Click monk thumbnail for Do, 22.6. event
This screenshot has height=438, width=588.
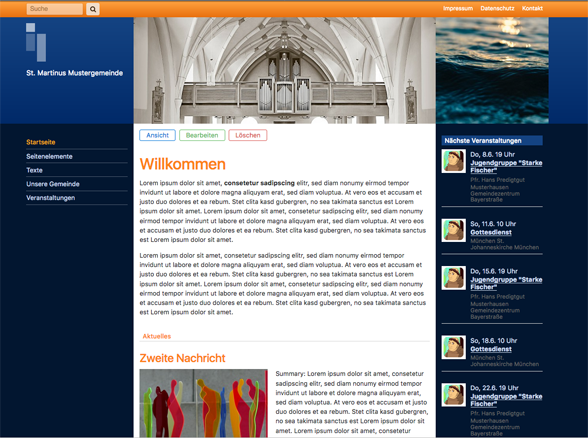click(454, 395)
